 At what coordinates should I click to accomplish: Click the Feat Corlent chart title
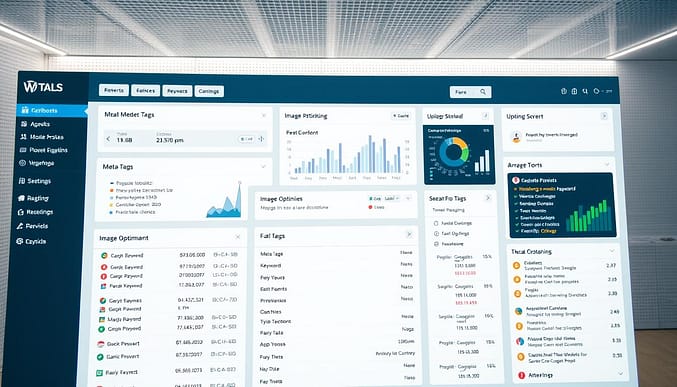click(x=302, y=133)
